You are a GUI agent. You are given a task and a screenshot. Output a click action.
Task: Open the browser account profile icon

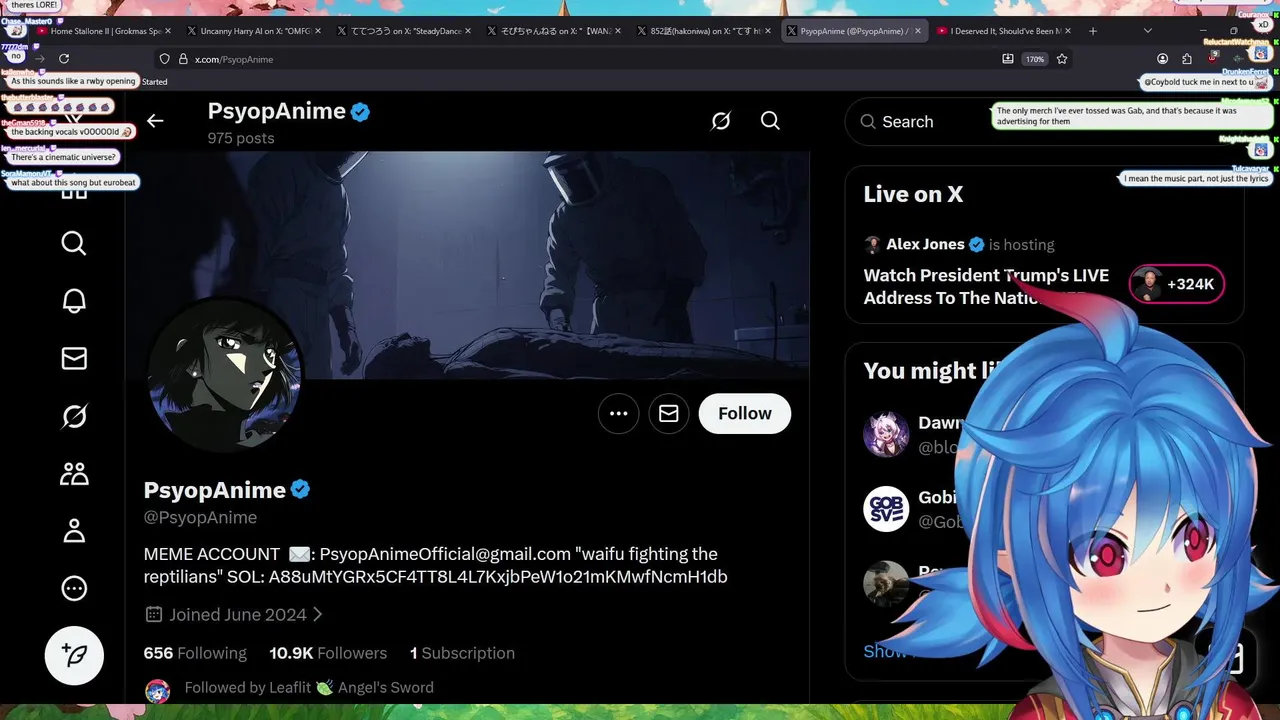1162,59
